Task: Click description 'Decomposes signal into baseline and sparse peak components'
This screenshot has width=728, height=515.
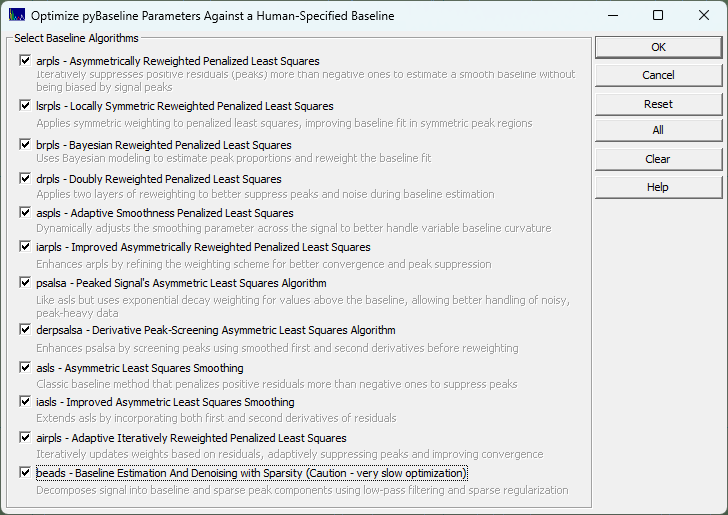Action: pos(302,490)
